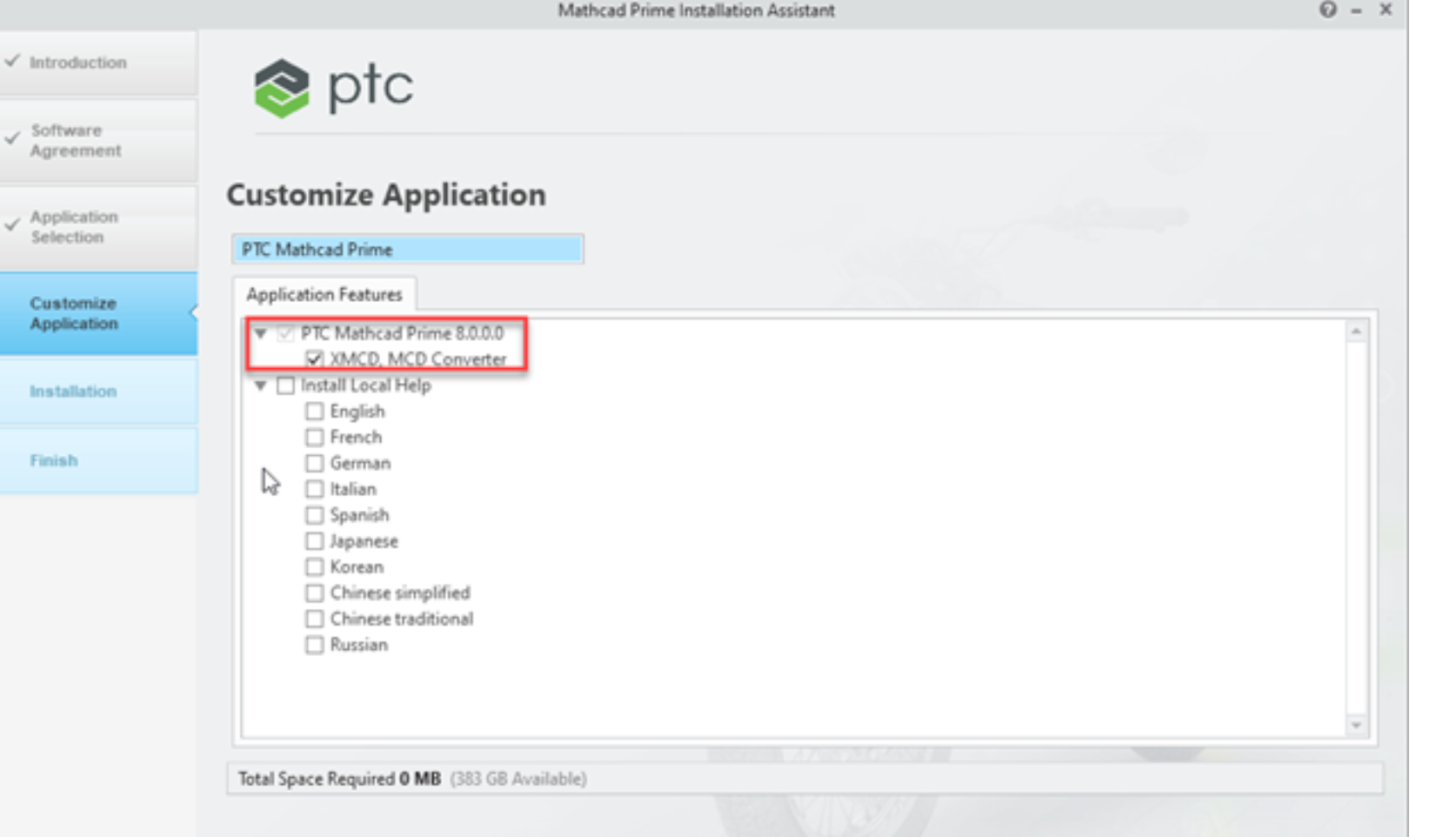This screenshot has height=837, width=1456.
Task: Select the Finish step in sidebar
Action: click(54, 459)
